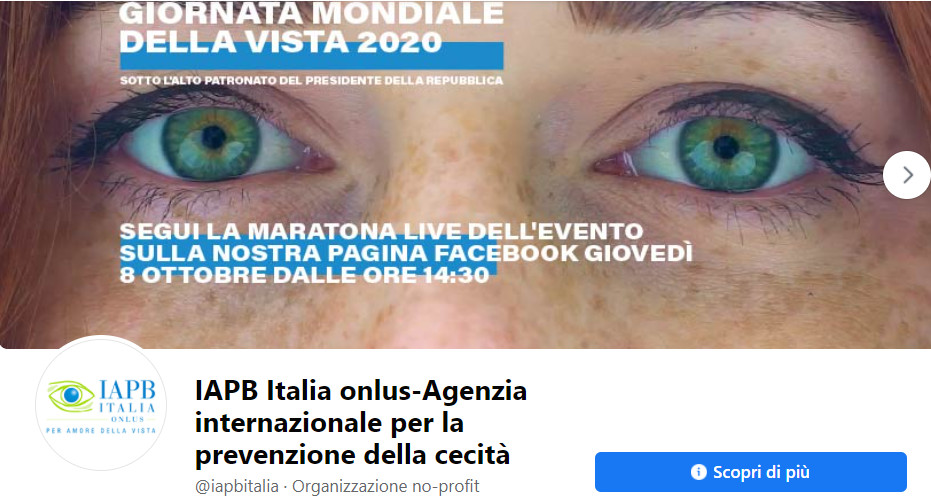
Task: Click the right green eye in cover photo
Action: [x=726, y=154]
